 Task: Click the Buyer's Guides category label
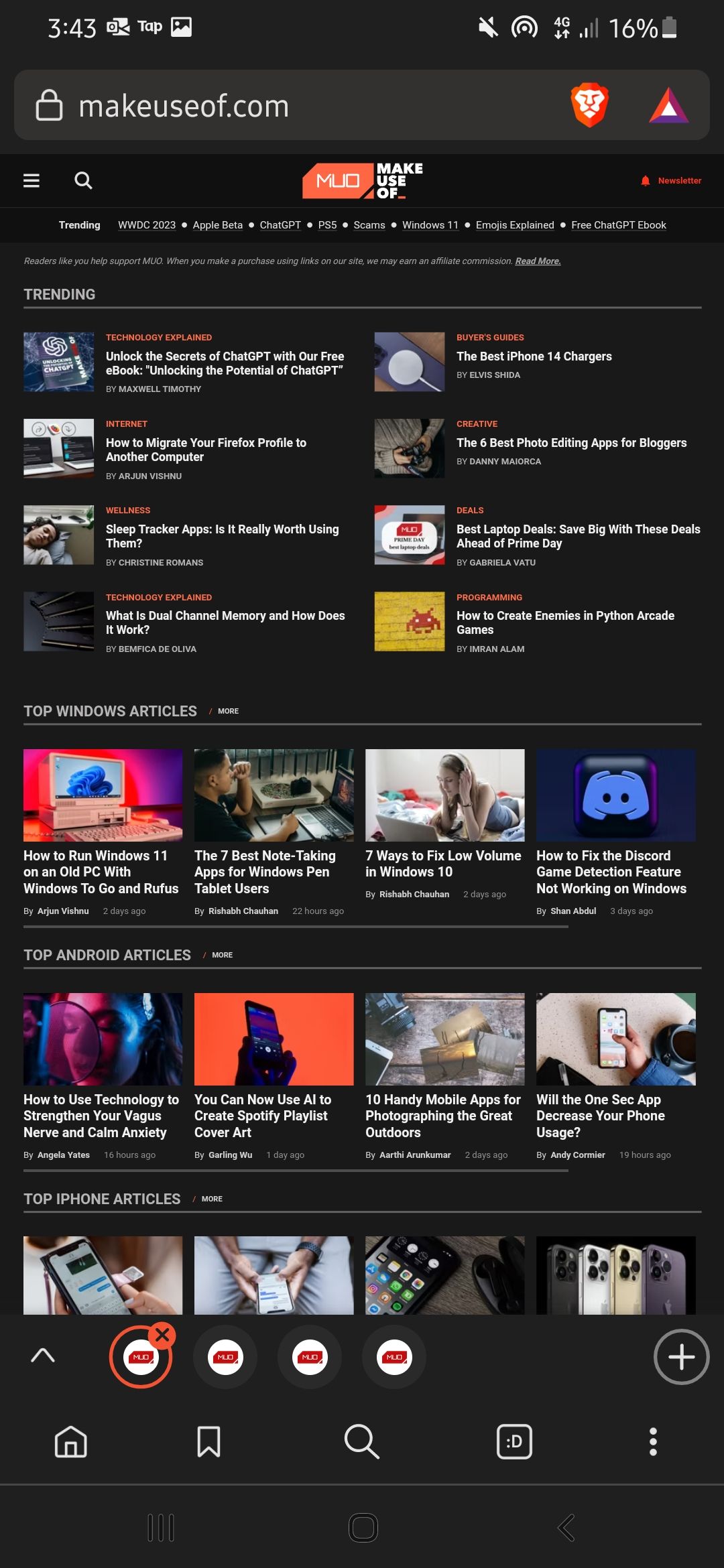click(x=490, y=338)
